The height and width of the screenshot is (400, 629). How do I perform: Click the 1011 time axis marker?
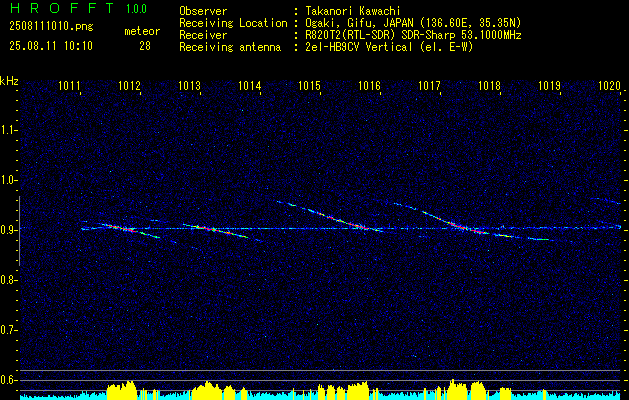(x=69, y=86)
